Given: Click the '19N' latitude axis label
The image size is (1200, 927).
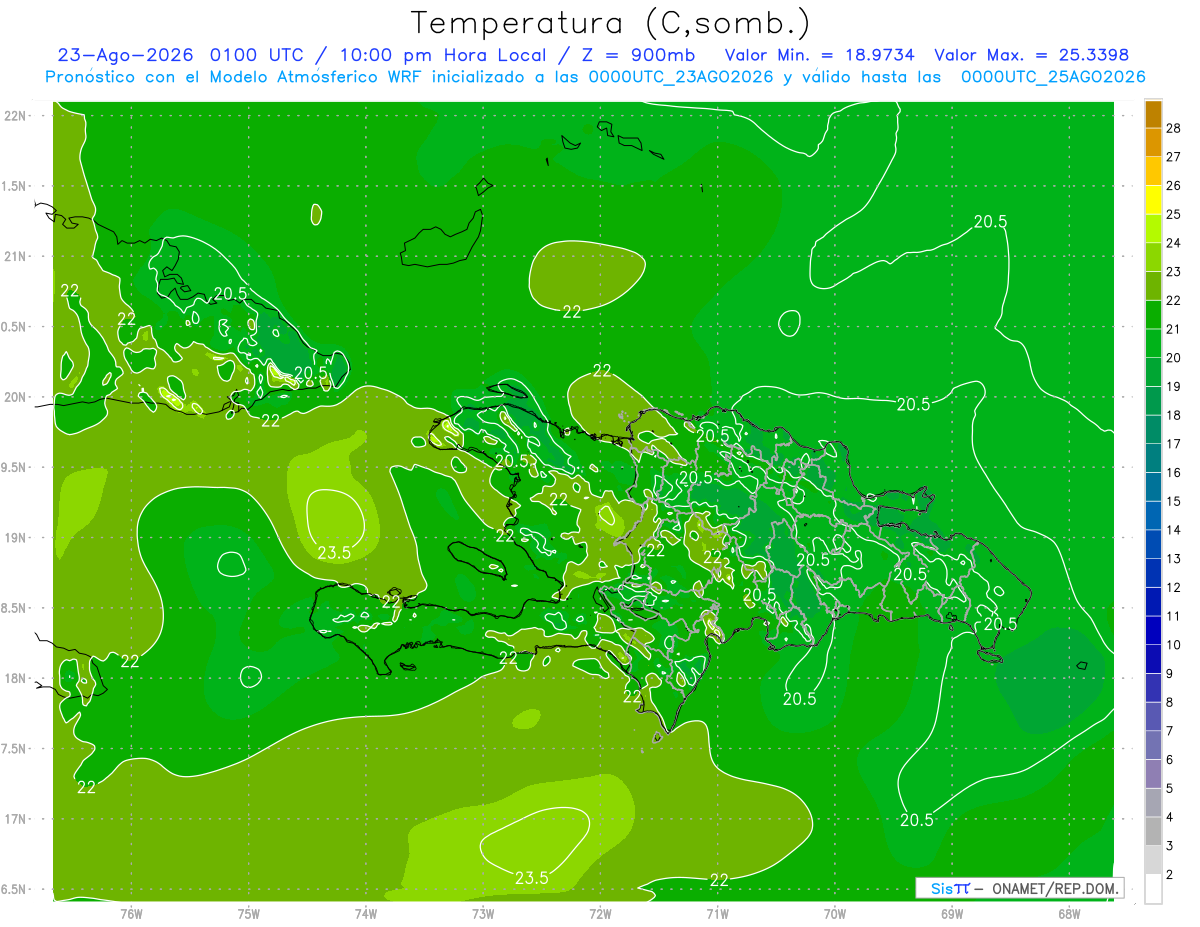Looking at the screenshot, I should coord(15,538).
